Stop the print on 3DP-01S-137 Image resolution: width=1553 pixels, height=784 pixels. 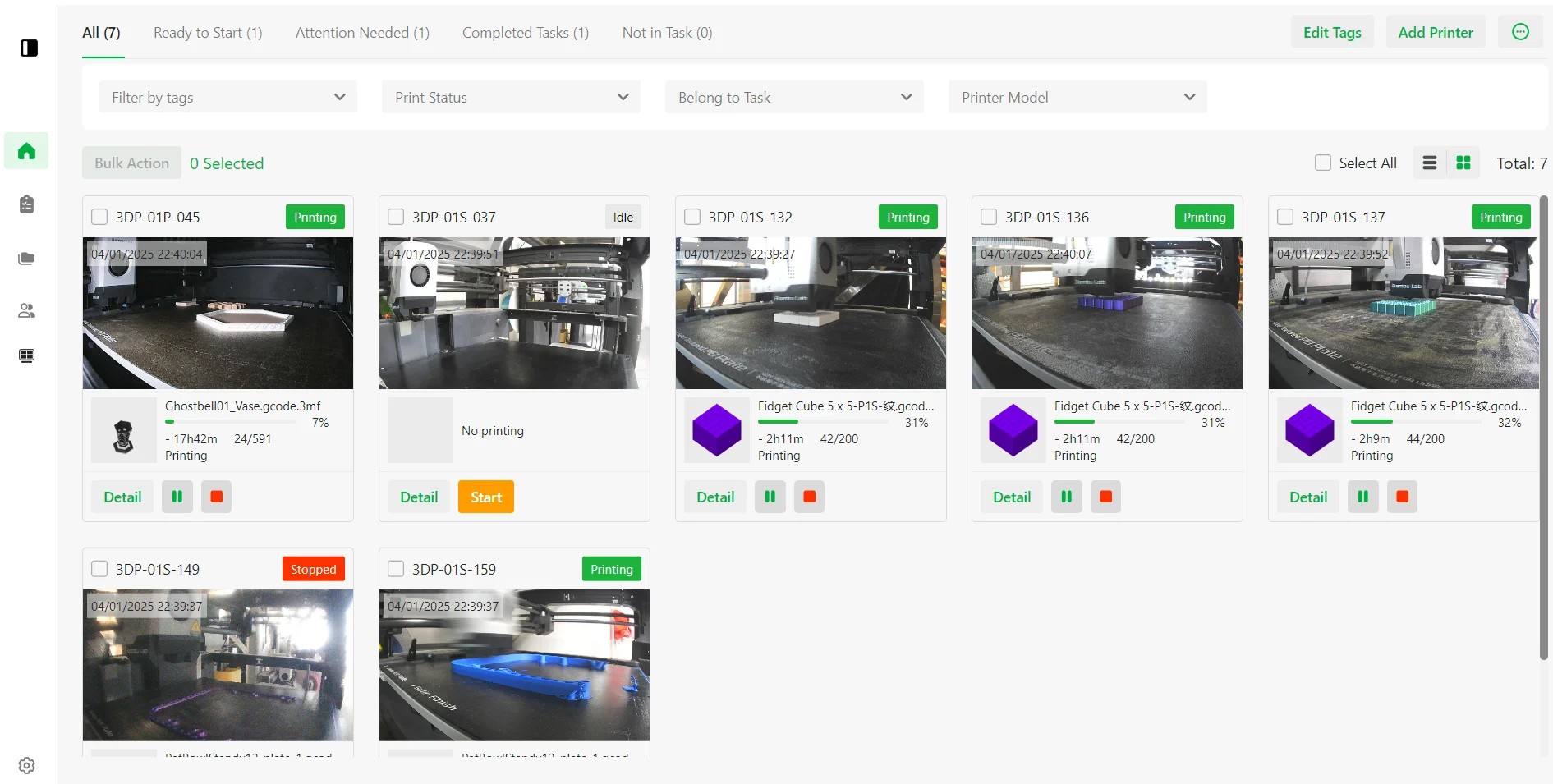point(1402,497)
